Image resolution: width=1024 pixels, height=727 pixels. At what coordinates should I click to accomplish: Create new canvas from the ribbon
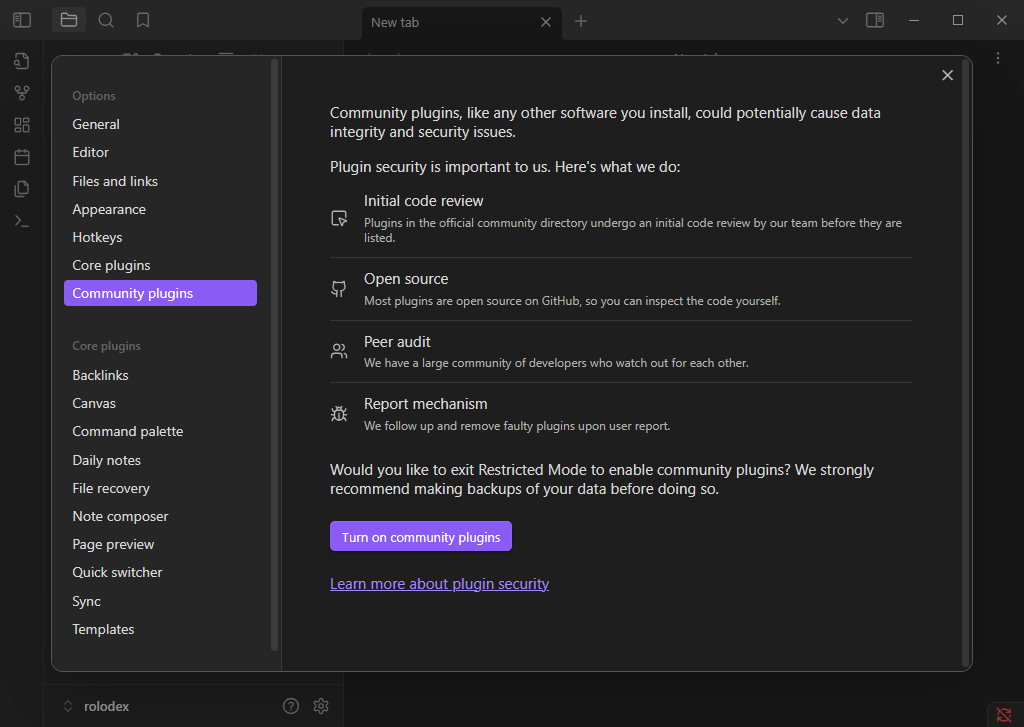click(22, 125)
